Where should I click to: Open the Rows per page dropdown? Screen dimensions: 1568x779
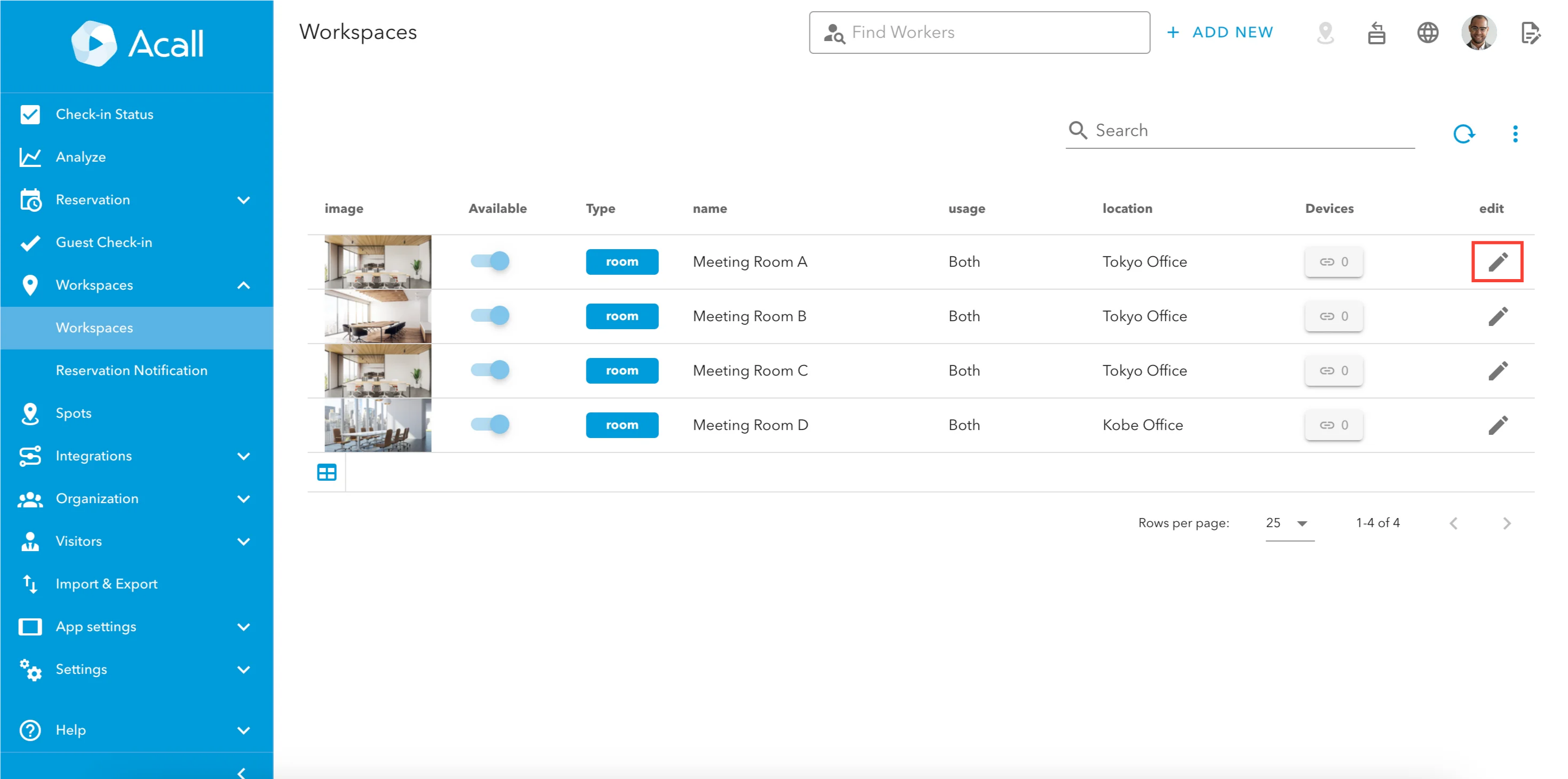pyautogui.click(x=1289, y=523)
